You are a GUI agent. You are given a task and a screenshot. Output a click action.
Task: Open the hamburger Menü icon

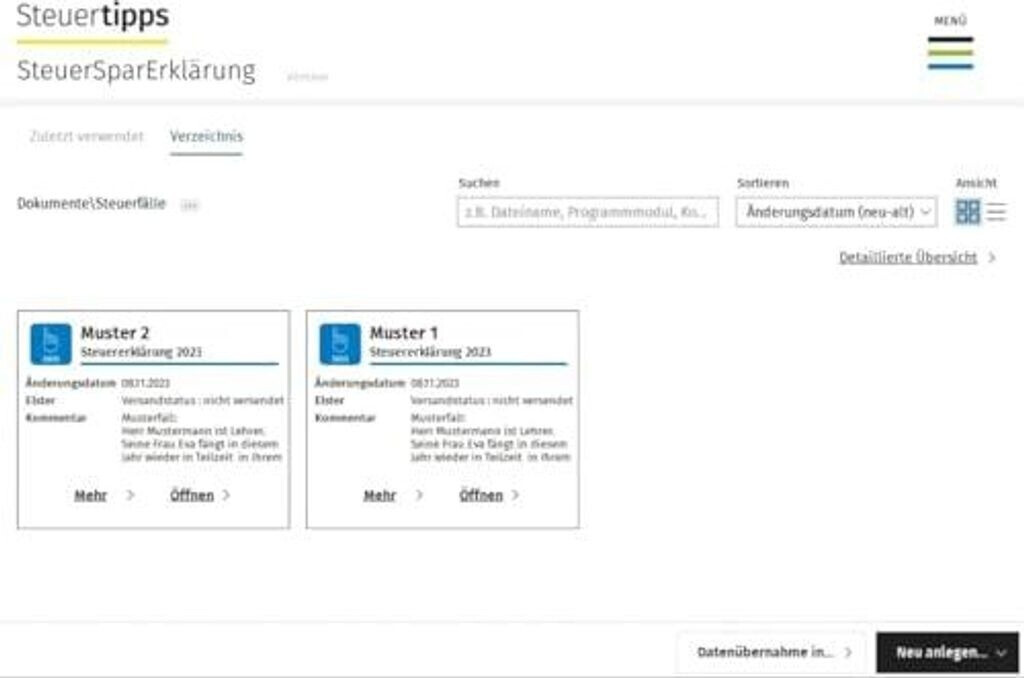coord(949,52)
